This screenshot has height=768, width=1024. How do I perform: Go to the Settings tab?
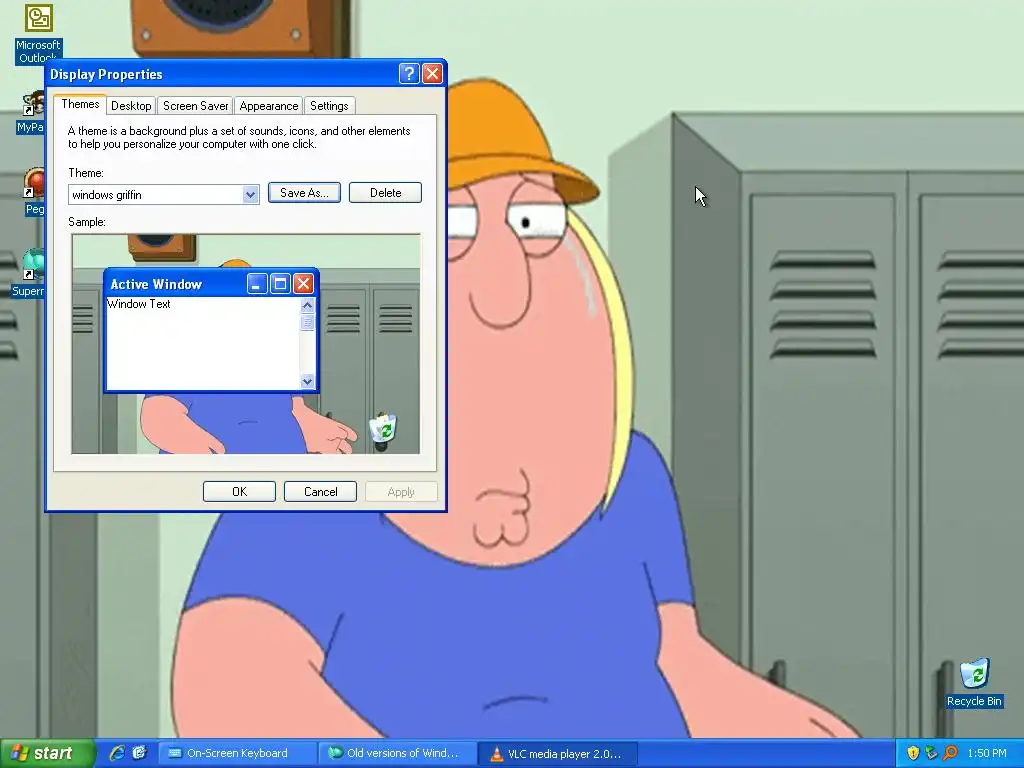tap(329, 106)
